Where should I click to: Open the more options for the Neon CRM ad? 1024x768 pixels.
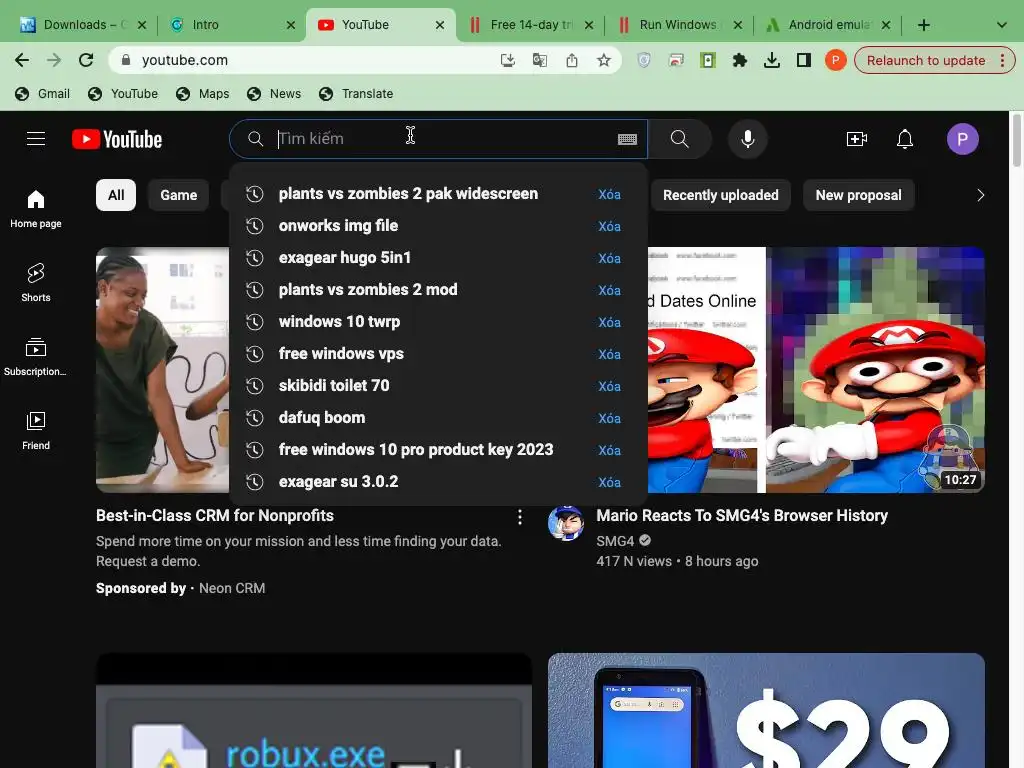pos(520,517)
